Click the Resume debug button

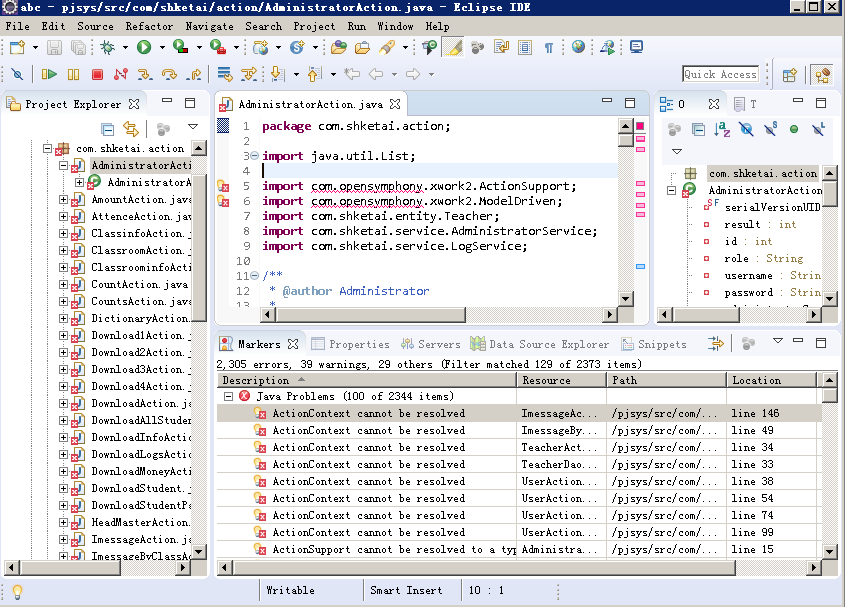(49, 74)
